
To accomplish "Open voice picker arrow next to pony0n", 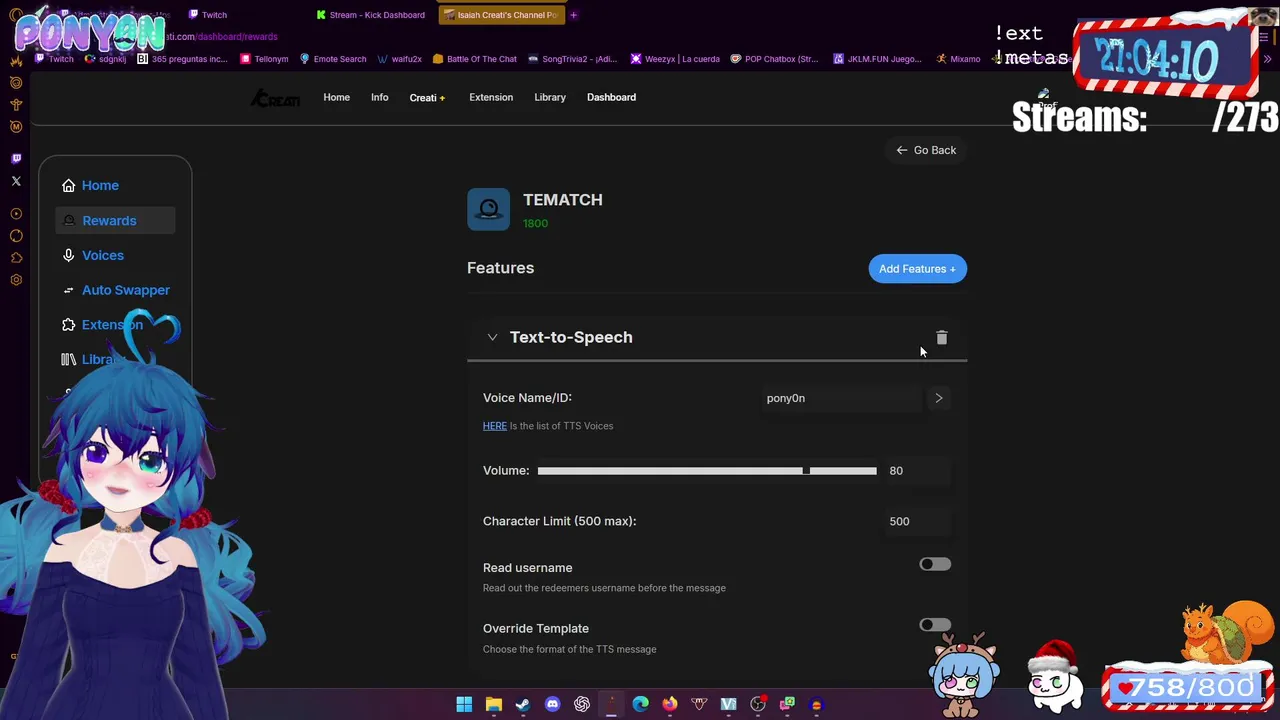I will 938,398.
